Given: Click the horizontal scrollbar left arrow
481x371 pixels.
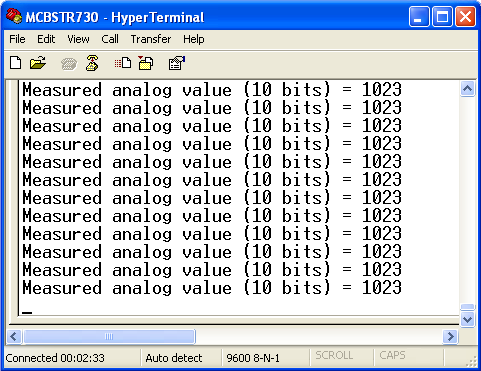Looking at the screenshot, I should tap(14, 336).
